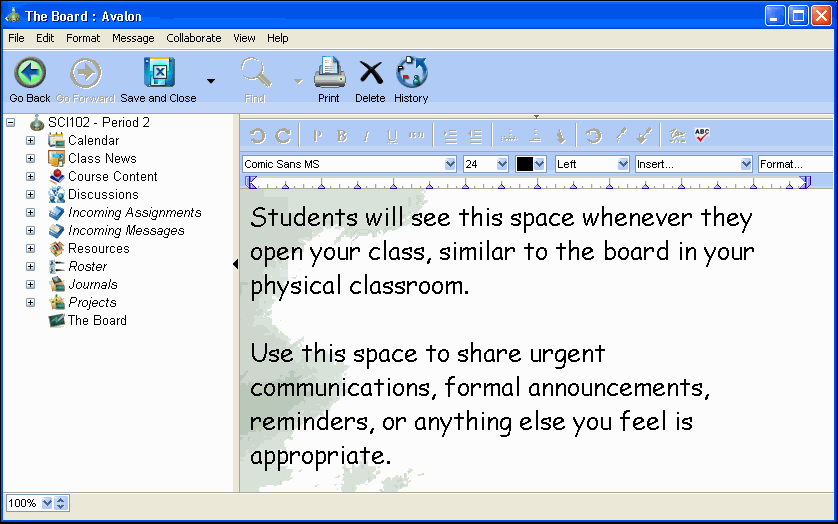838x524 pixels.
Task: Expand the Course Content tree node
Action: click(30, 177)
